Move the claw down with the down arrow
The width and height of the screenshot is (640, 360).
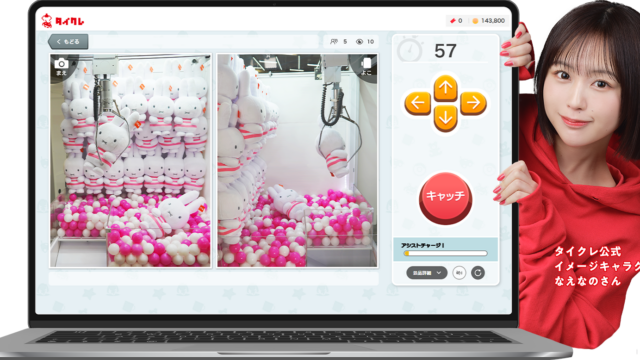pyautogui.click(x=445, y=118)
